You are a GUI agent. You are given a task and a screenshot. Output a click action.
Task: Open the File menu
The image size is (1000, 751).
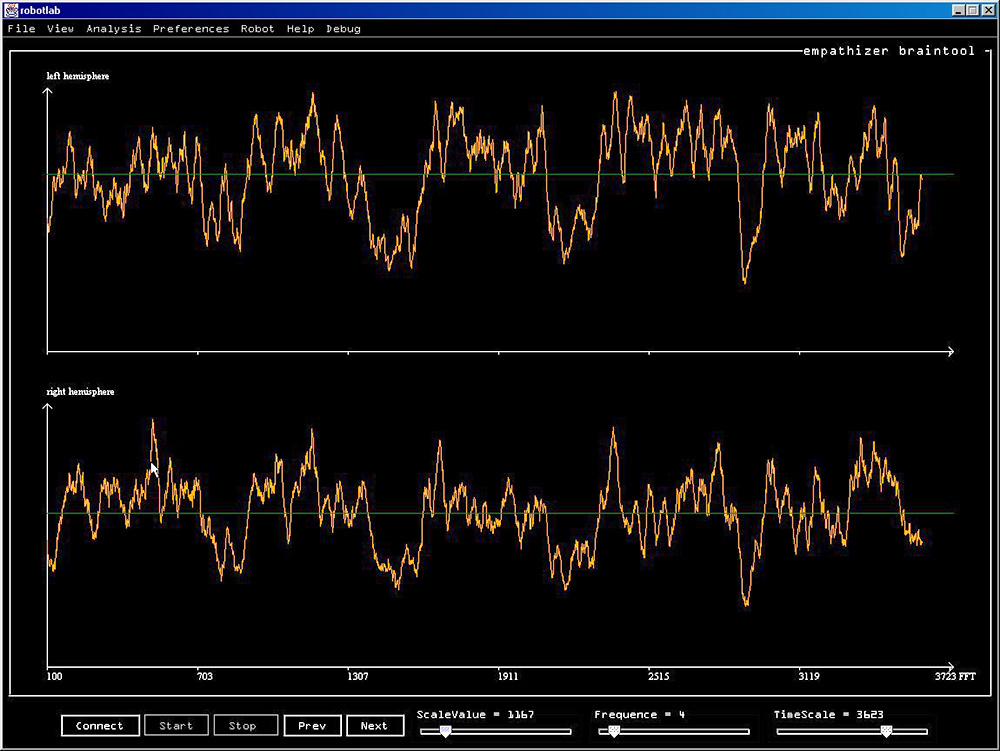click(x=21, y=29)
